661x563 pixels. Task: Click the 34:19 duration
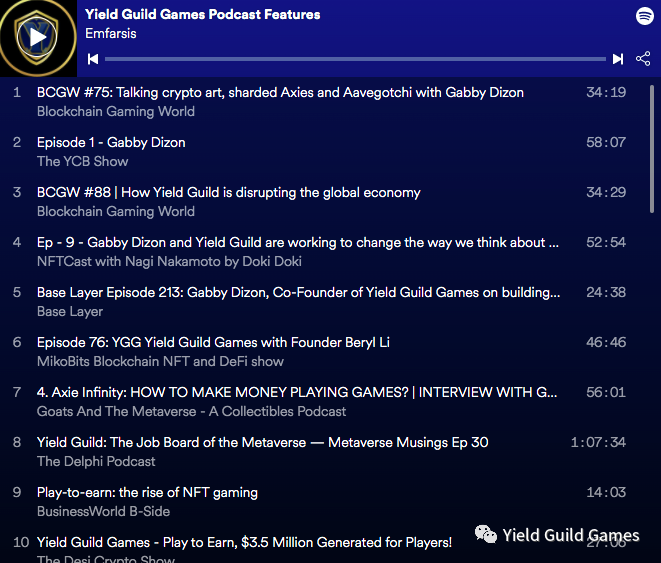coord(606,92)
